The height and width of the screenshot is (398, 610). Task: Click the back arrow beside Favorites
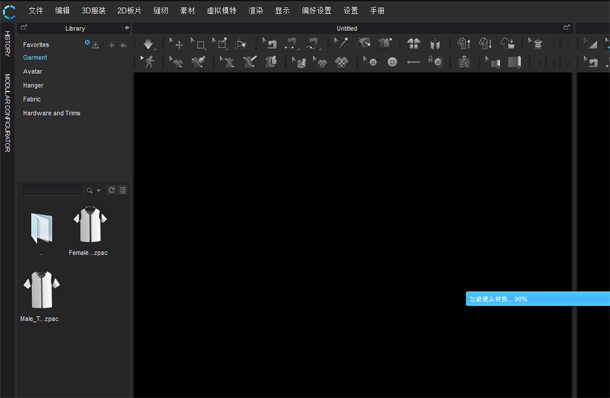[x=123, y=46]
